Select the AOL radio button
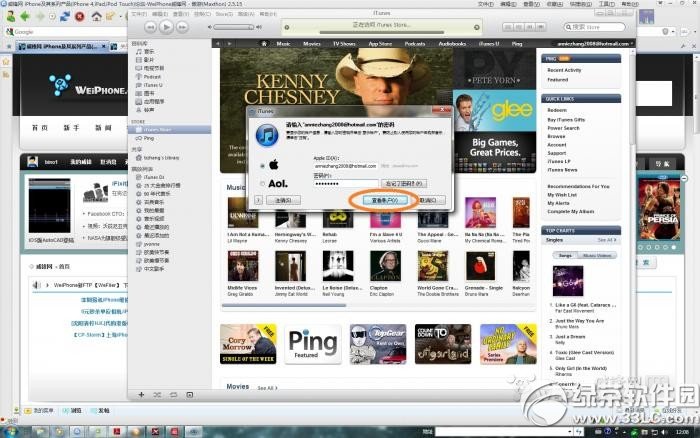The height and width of the screenshot is (438, 700). coord(262,184)
